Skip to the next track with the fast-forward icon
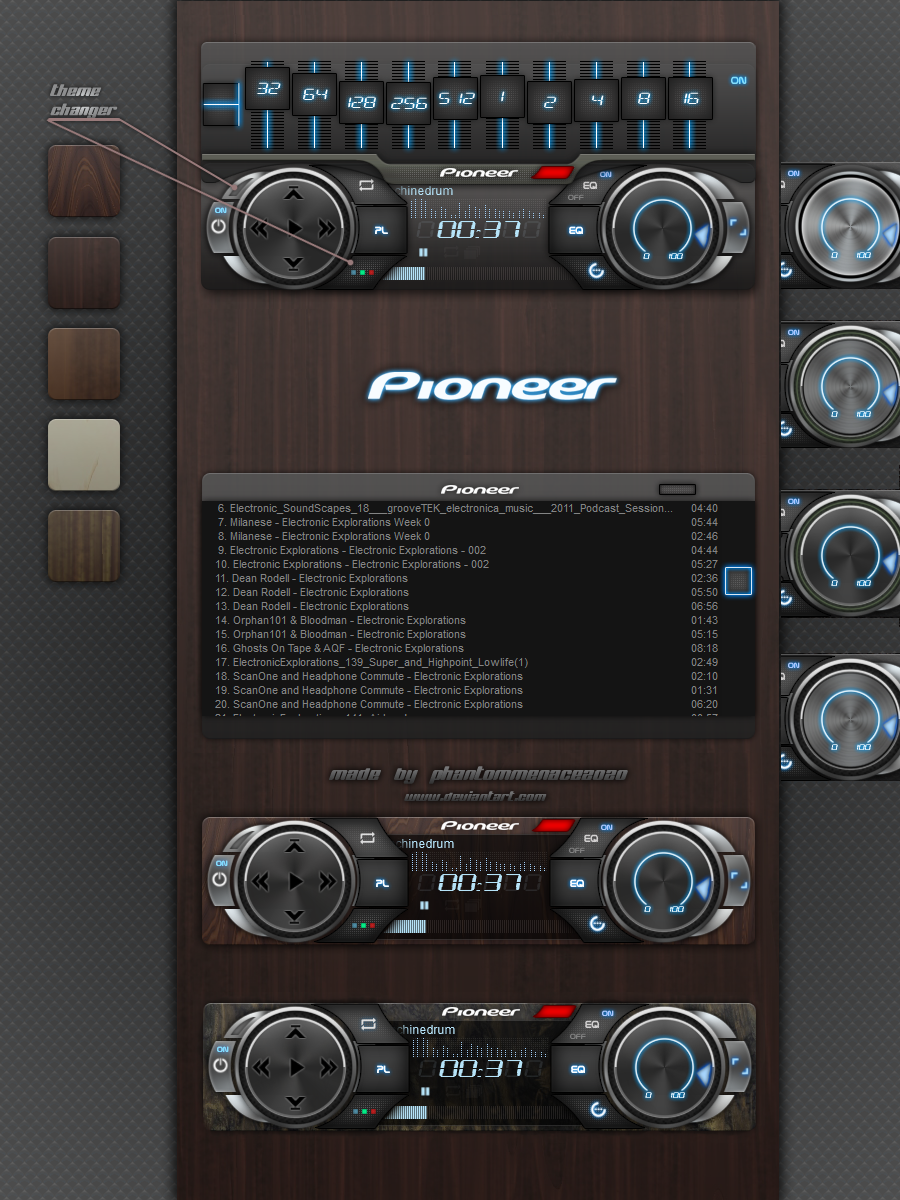Viewport: 900px width, 1200px height. coord(325,228)
